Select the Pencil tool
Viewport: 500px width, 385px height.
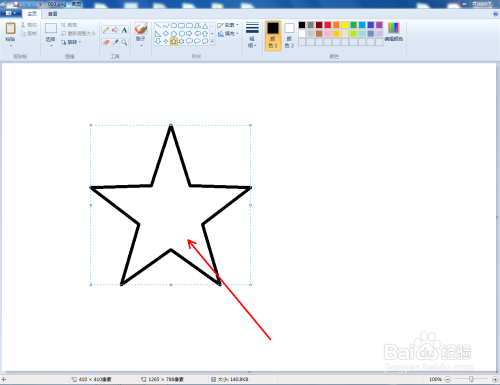click(x=106, y=30)
